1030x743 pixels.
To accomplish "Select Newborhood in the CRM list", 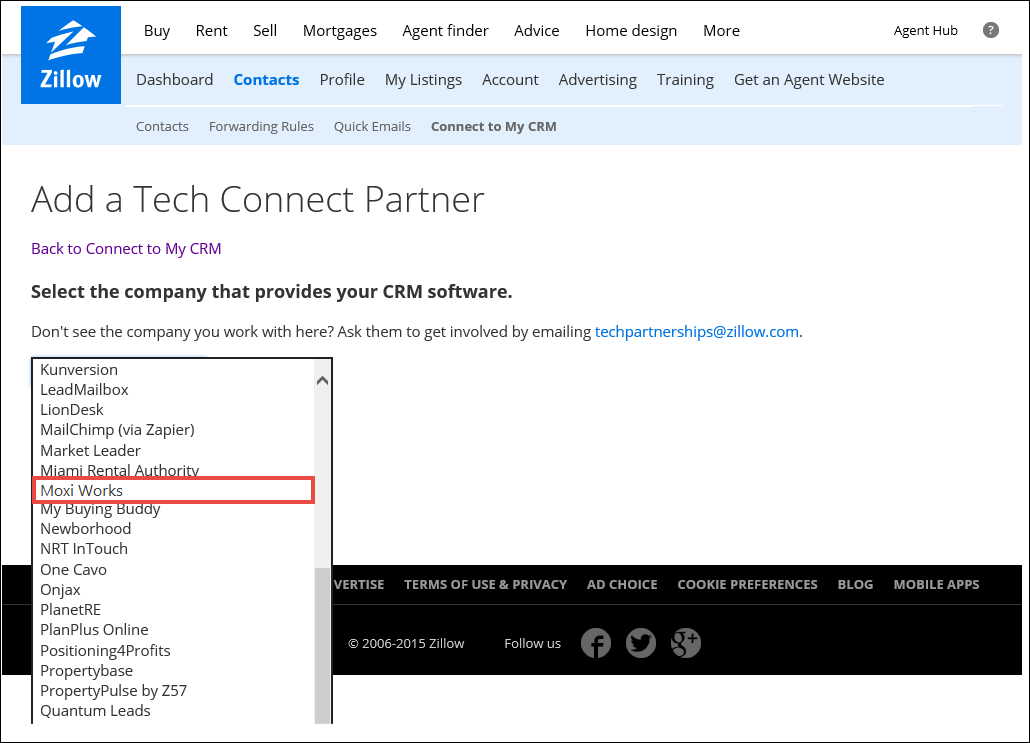I will 174,529.
